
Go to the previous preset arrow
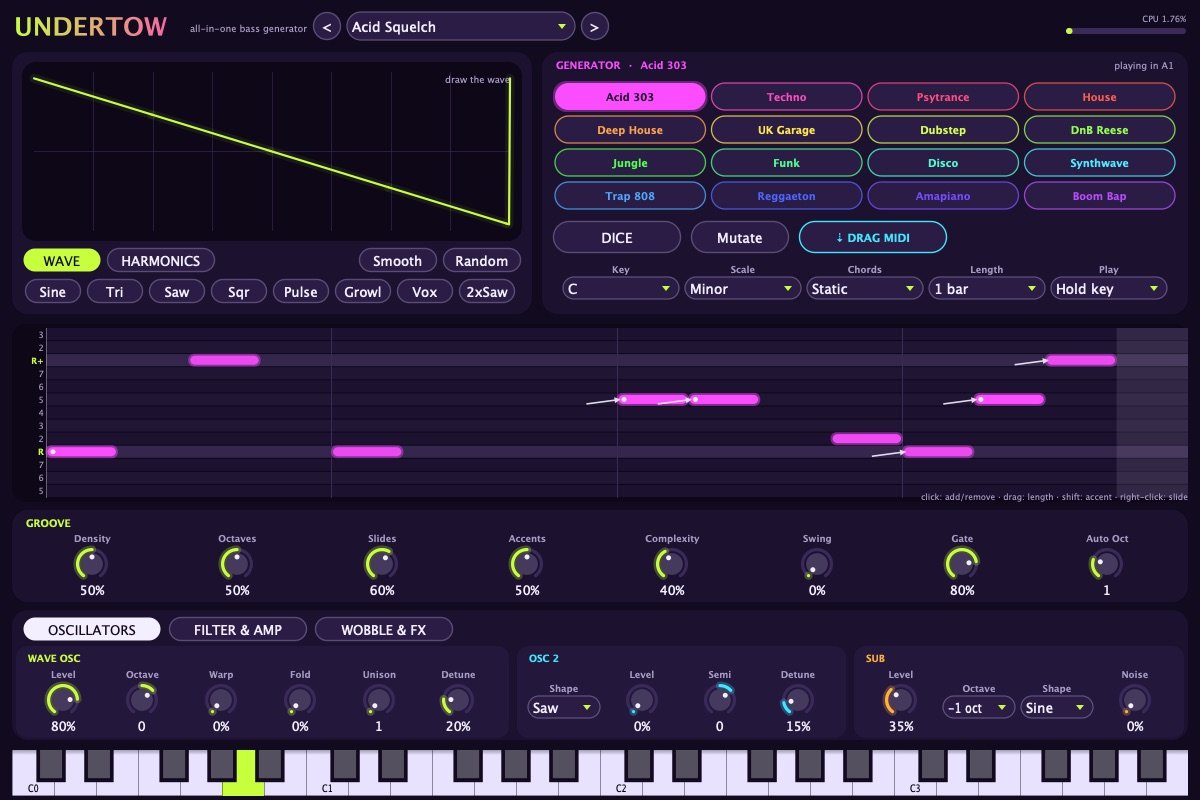click(327, 27)
